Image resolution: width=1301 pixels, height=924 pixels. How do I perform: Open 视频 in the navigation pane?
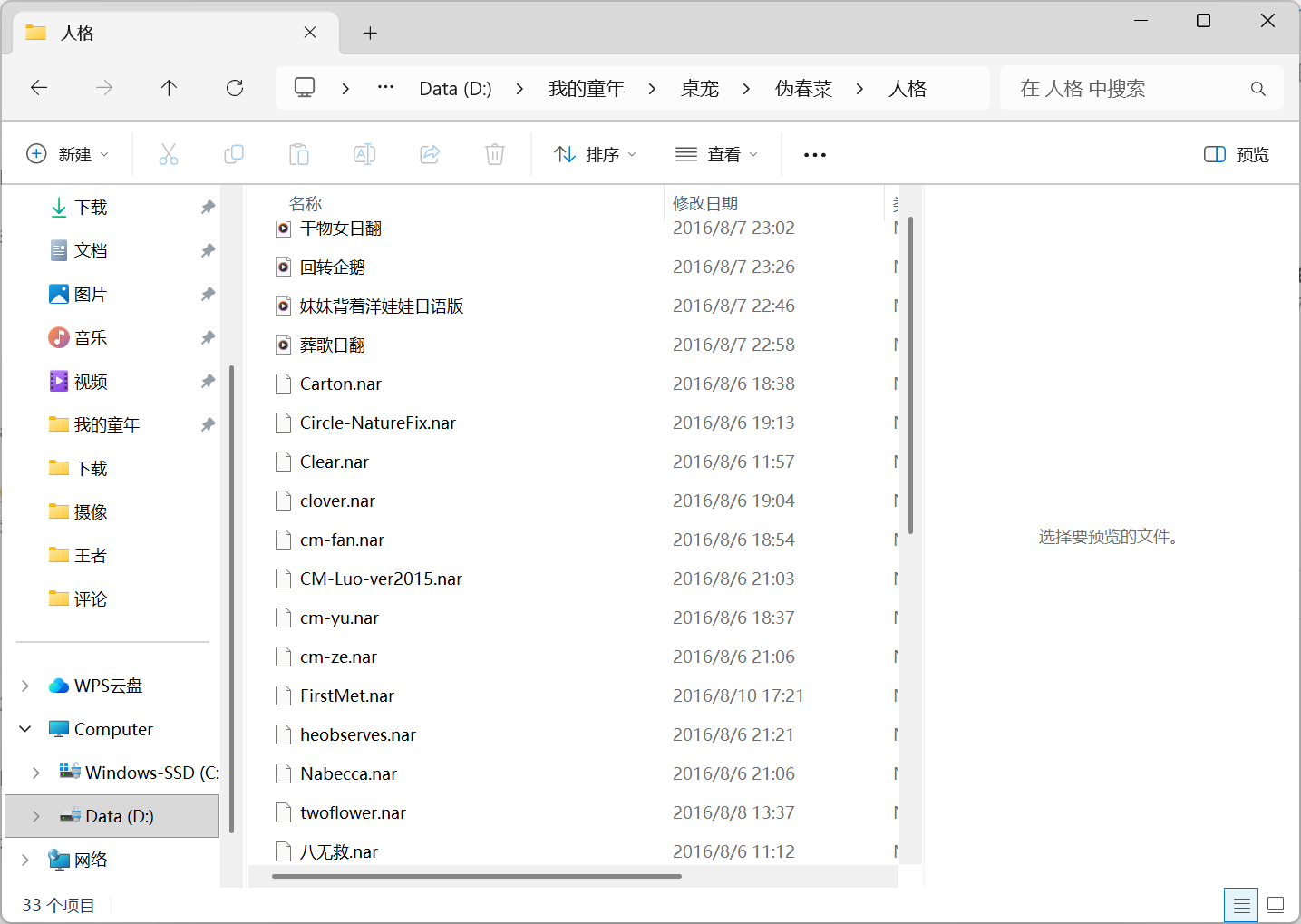[x=91, y=382]
